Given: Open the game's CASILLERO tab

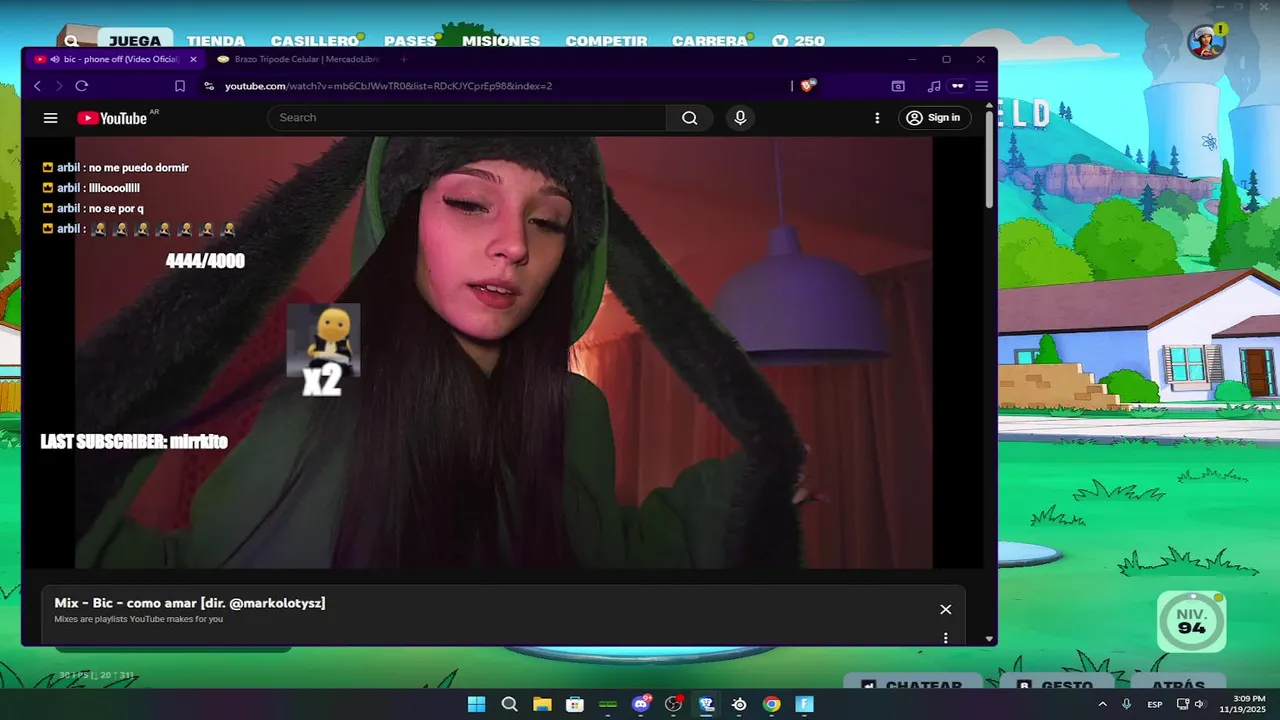Looking at the screenshot, I should click(315, 41).
